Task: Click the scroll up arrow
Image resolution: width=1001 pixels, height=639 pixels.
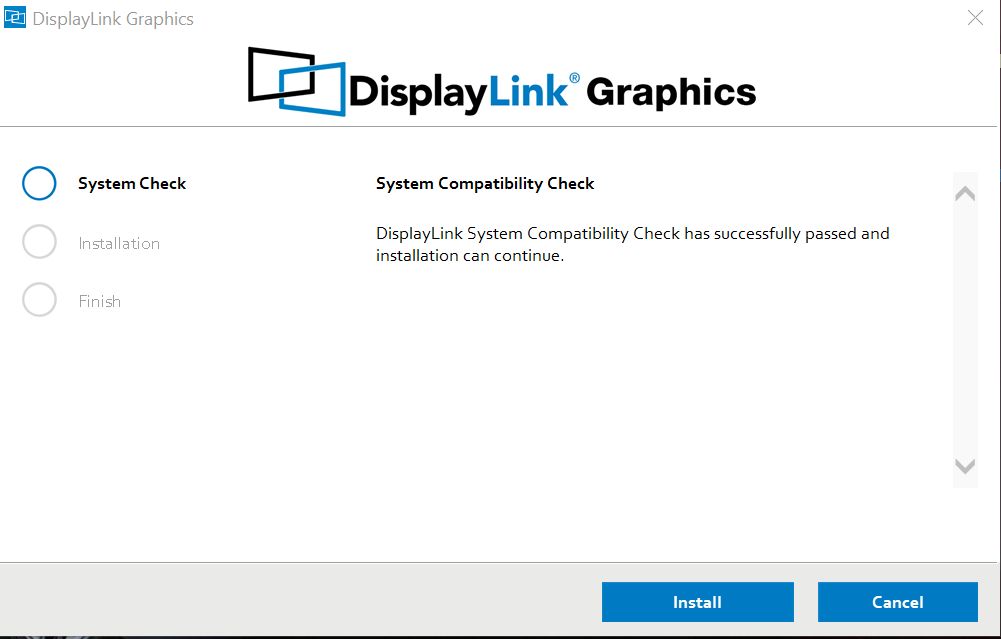Action: click(x=965, y=193)
